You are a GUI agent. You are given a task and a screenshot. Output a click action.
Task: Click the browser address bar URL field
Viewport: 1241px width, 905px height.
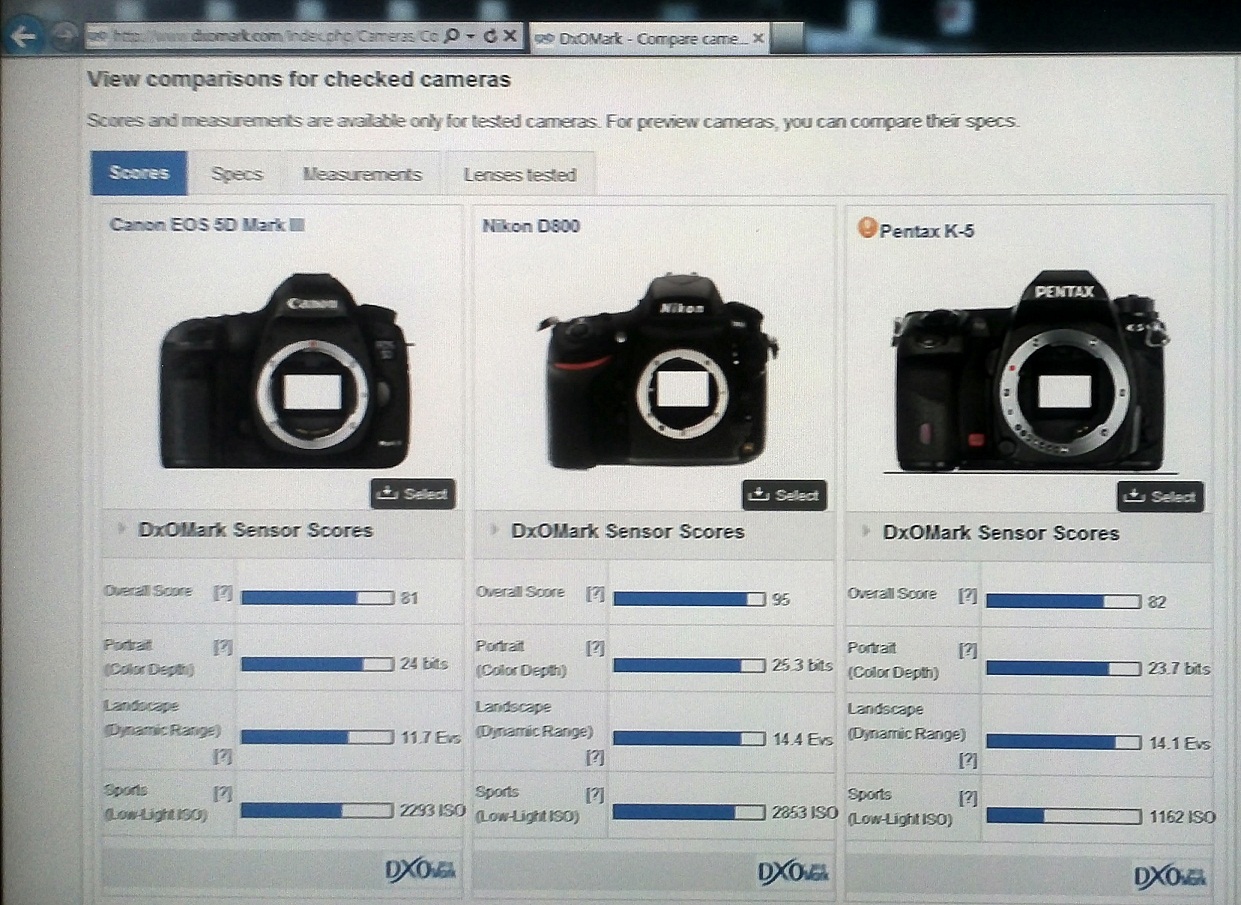[x=264, y=36]
